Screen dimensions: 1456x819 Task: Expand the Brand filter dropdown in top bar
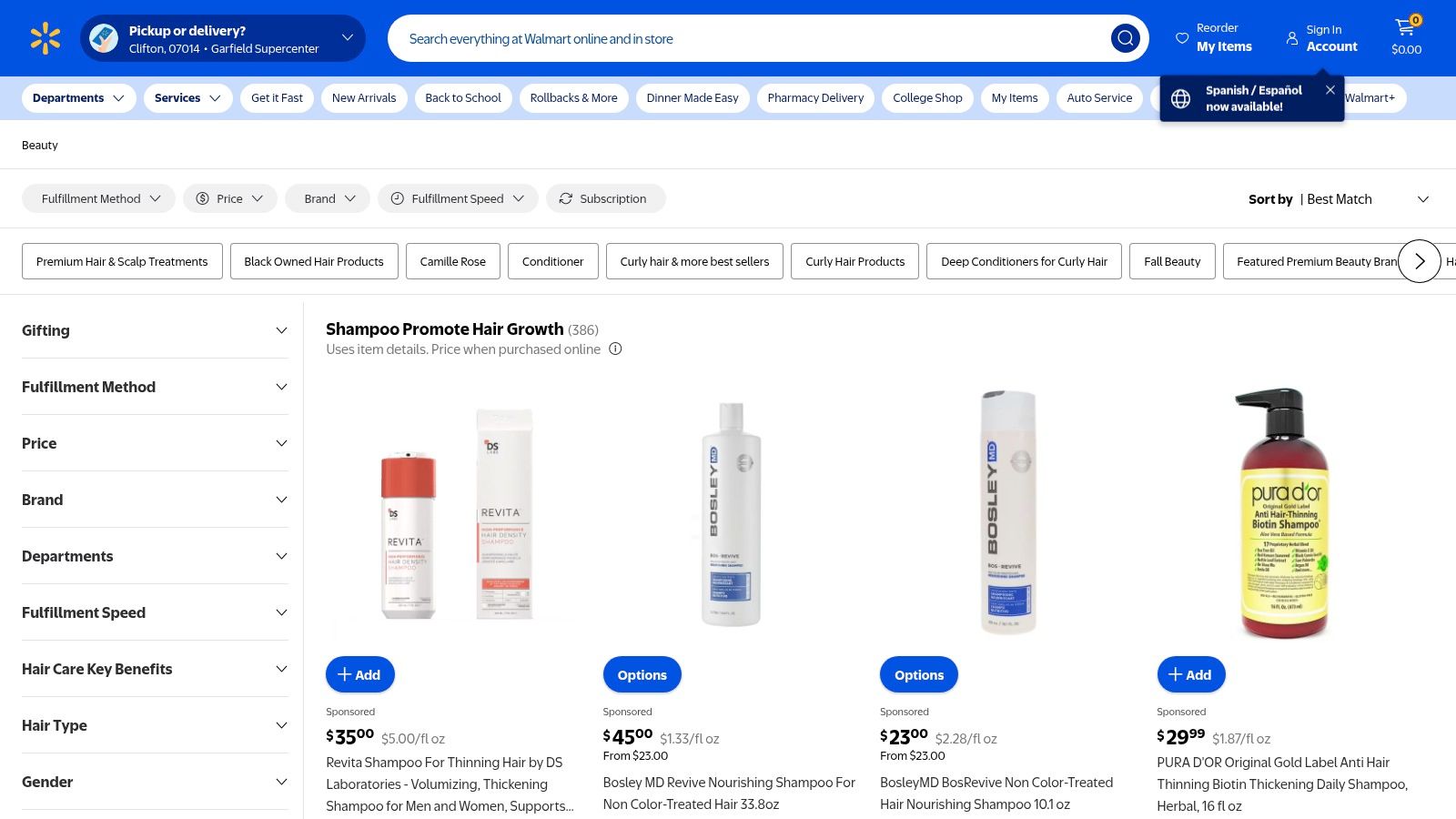point(328,198)
